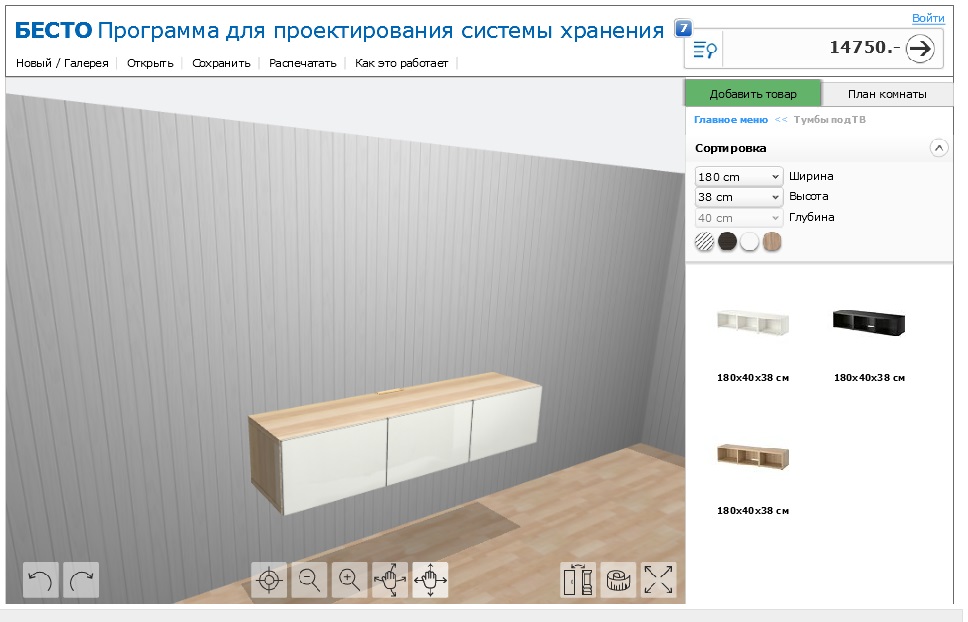968x622 pixels.
Task: Switch to the План комнаты tab
Action: click(x=886, y=94)
